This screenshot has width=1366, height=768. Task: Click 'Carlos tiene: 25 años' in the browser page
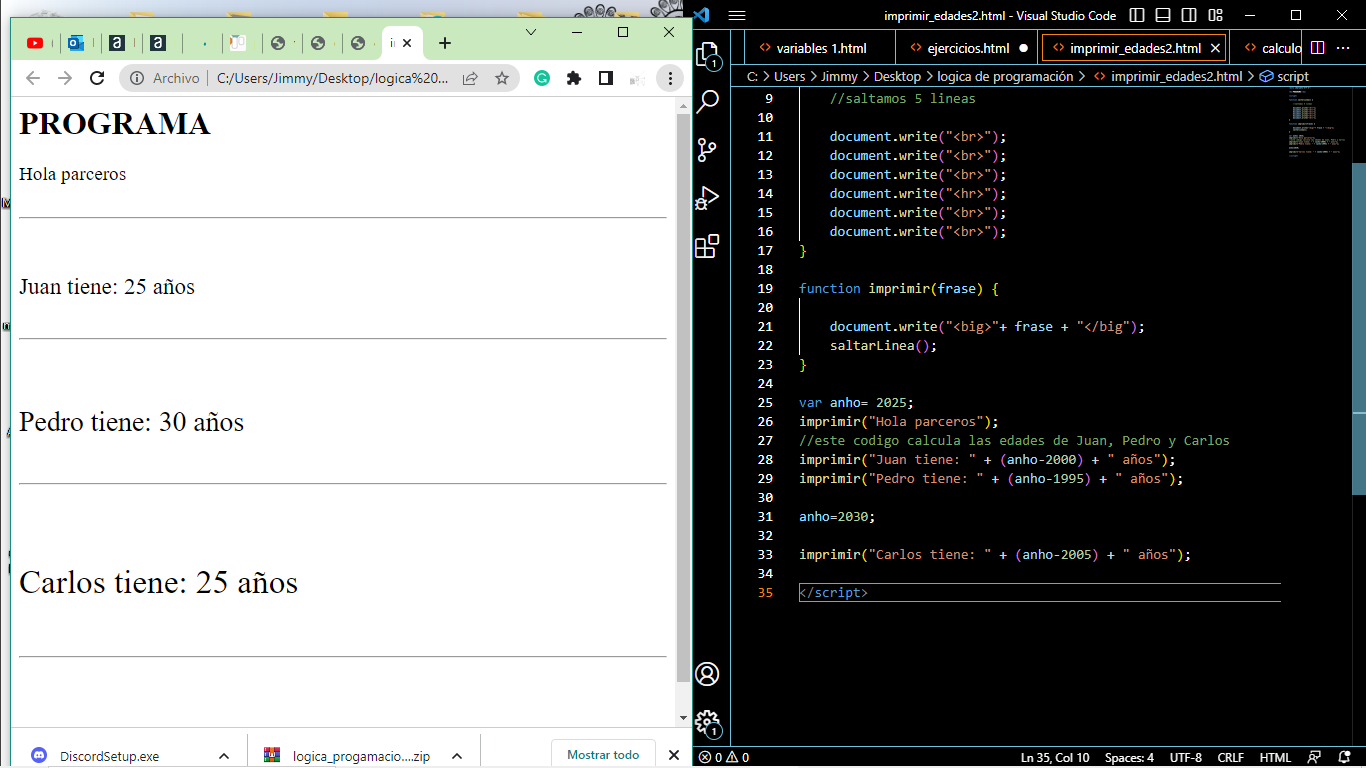tap(158, 582)
